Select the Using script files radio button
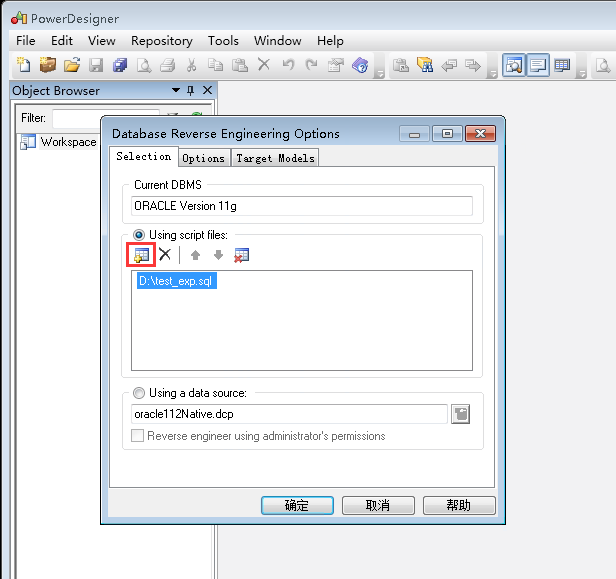616x579 pixels. [139, 235]
